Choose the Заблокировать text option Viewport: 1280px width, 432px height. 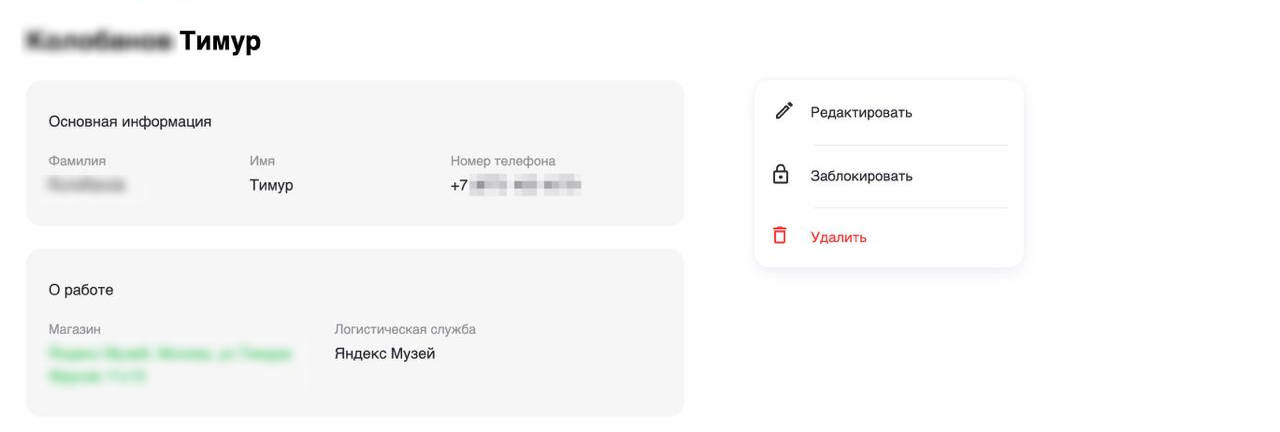coord(861,176)
